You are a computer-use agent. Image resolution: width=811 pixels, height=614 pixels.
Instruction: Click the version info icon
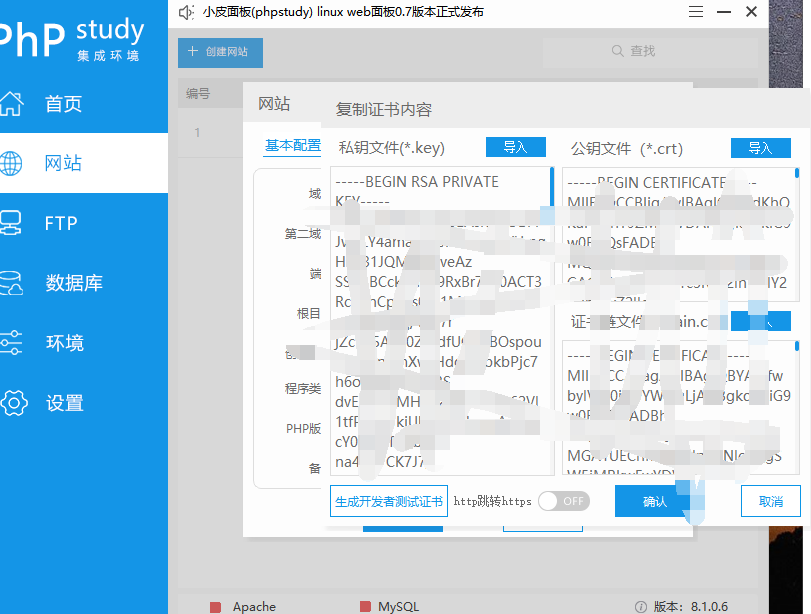(640, 607)
